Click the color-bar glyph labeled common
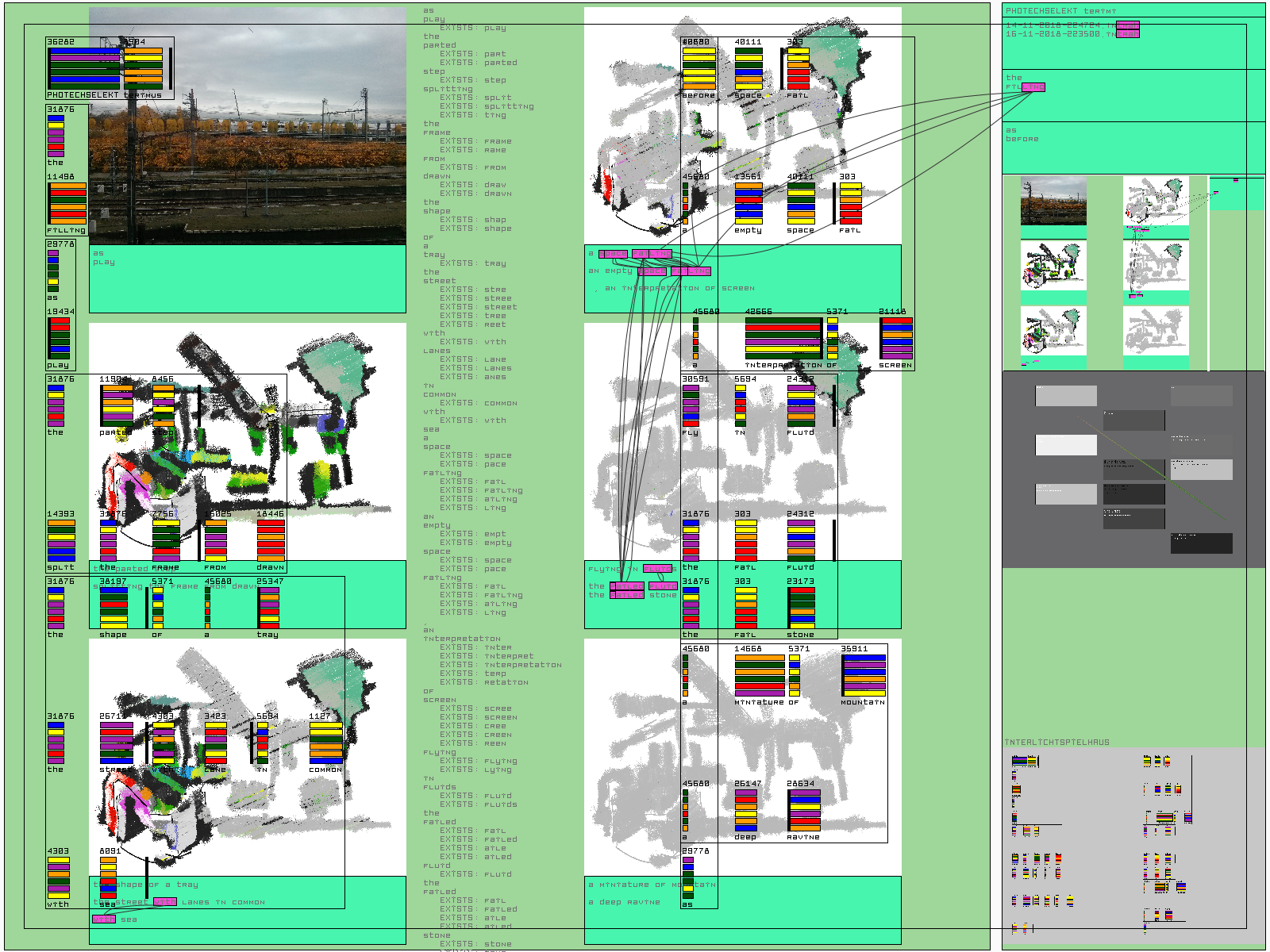This screenshot has height=952, width=1270. click(x=325, y=743)
